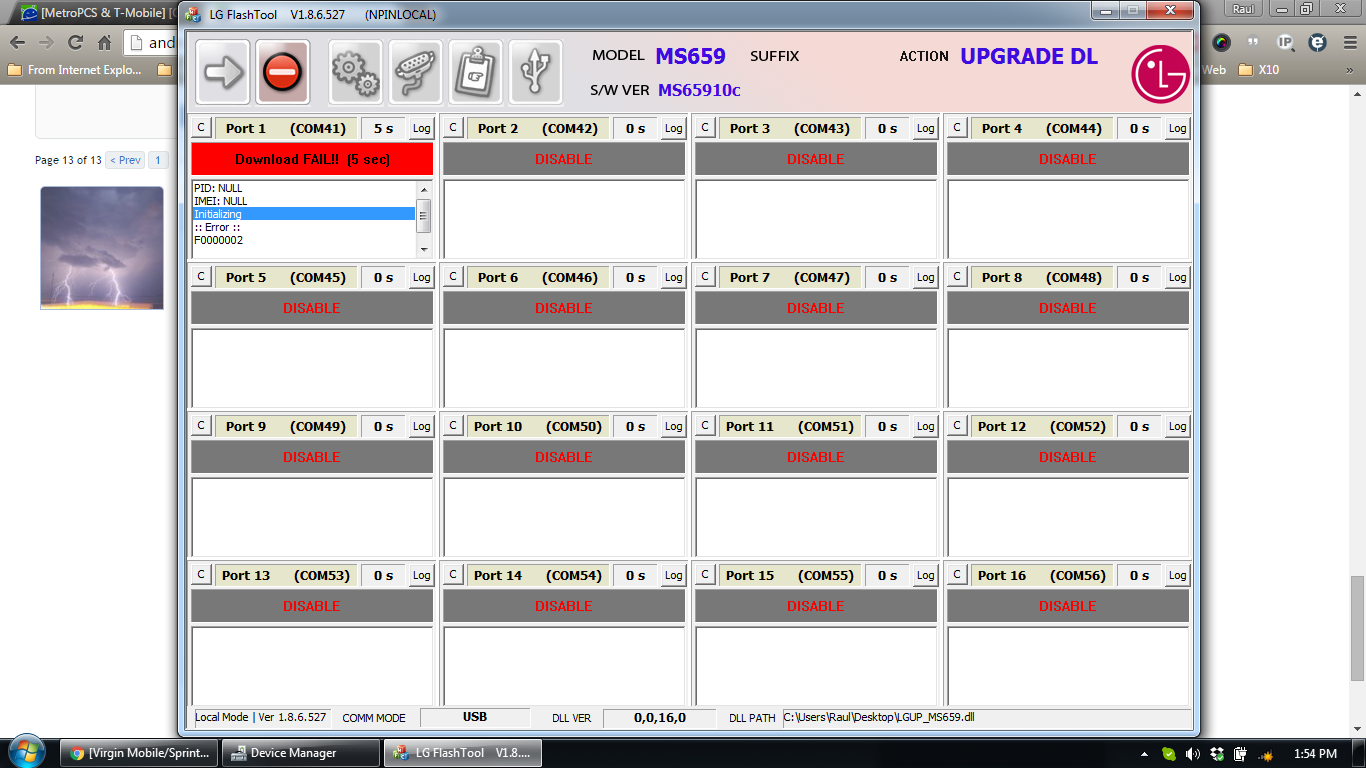Image resolution: width=1366 pixels, height=768 pixels.
Task: Click the C button for Port 2
Action: pos(453,128)
